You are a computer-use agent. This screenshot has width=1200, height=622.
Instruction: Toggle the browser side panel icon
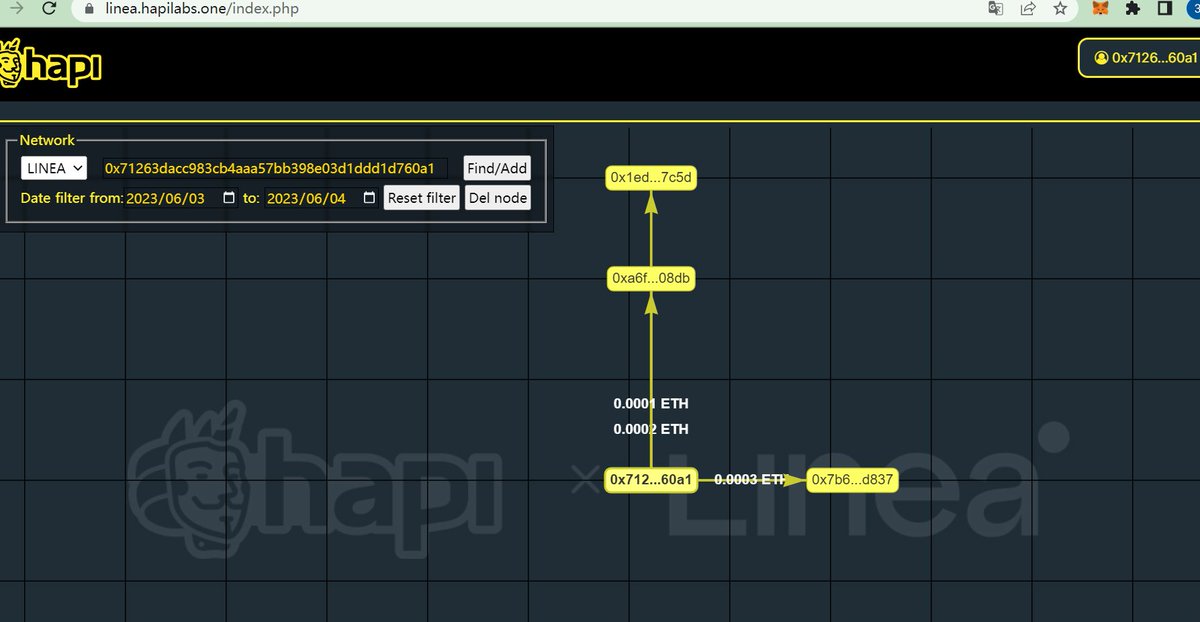click(1165, 8)
